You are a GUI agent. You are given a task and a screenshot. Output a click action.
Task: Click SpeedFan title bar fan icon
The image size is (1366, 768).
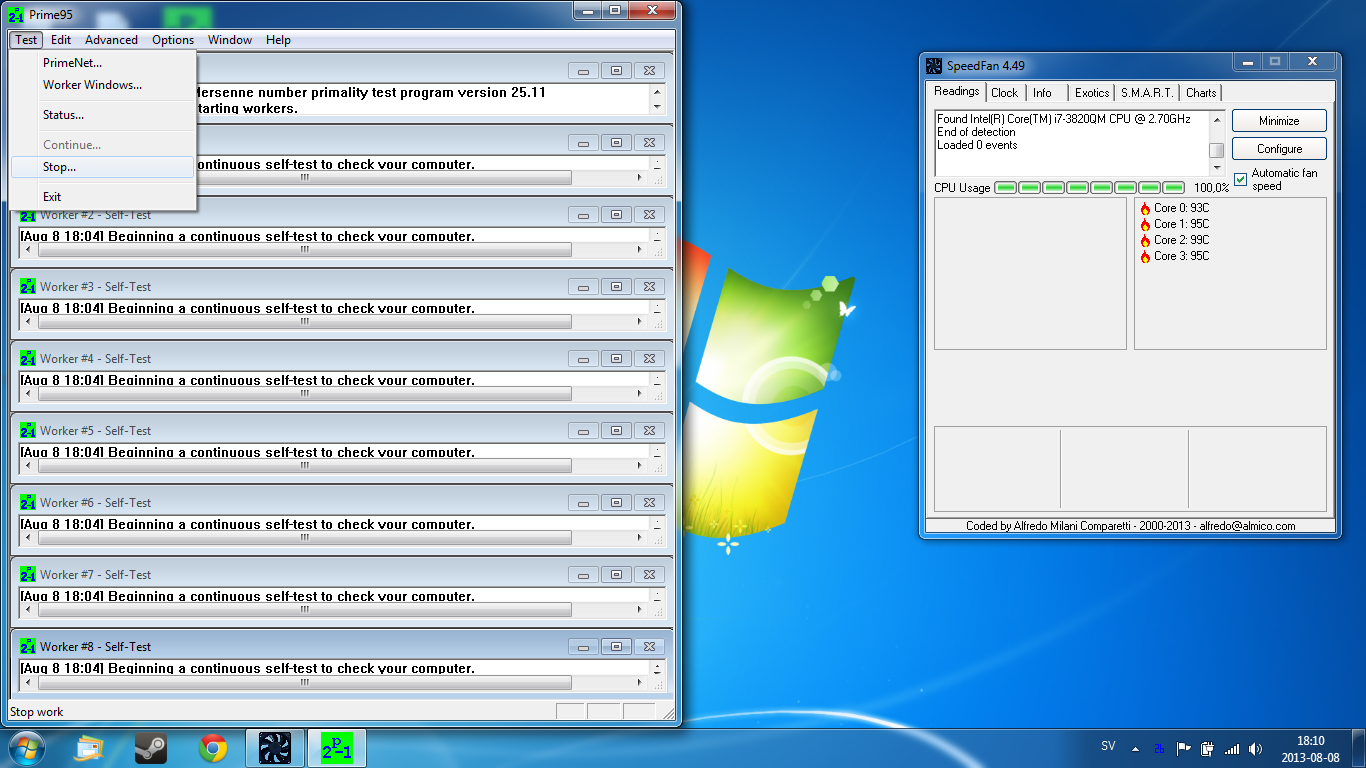coord(934,66)
